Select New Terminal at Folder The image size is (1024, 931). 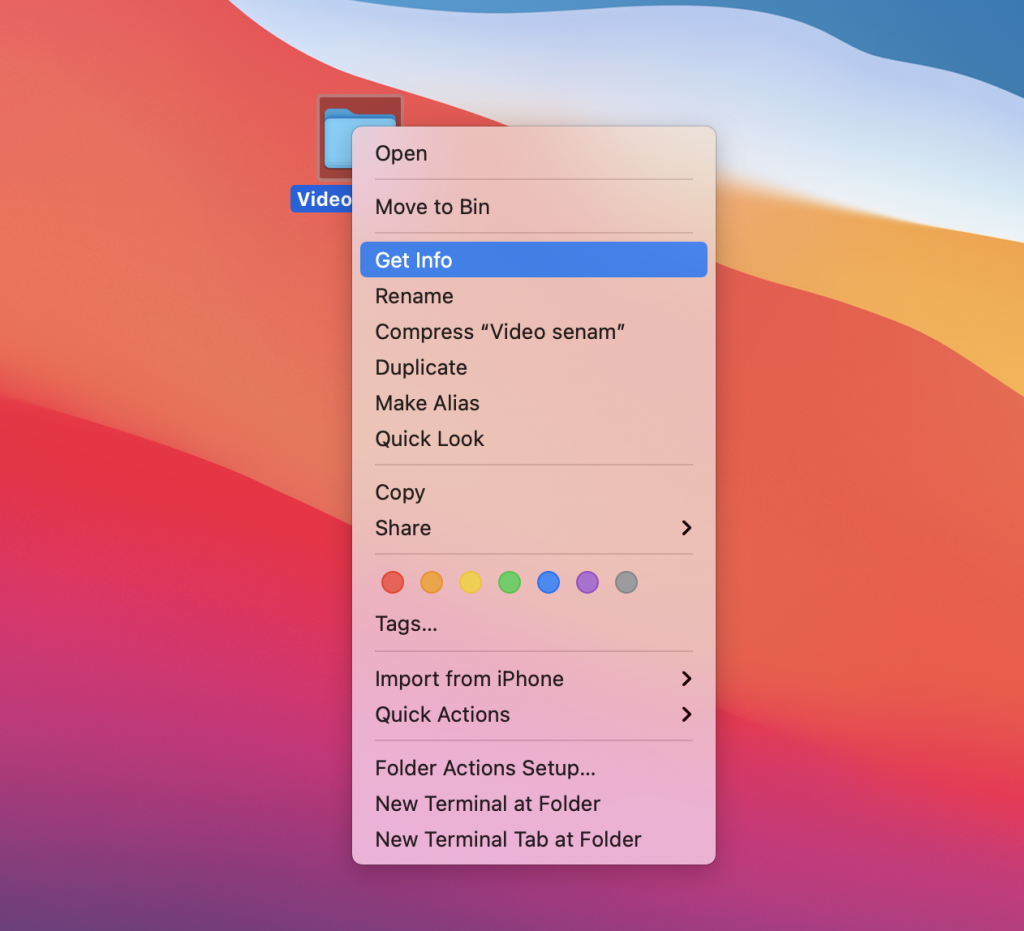click(534, 804)
